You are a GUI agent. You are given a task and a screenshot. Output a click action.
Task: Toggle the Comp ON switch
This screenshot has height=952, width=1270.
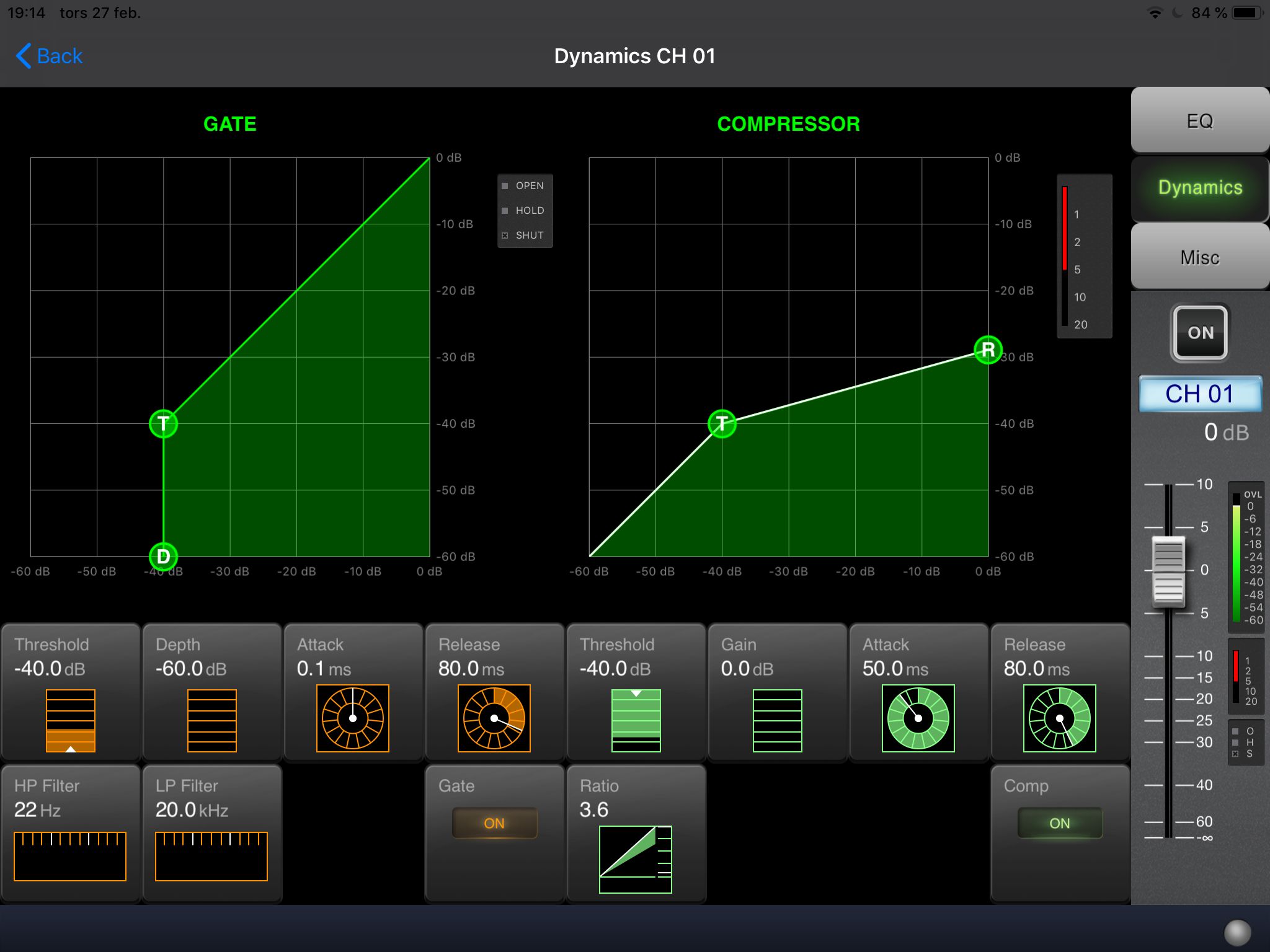coord(1059,823)
